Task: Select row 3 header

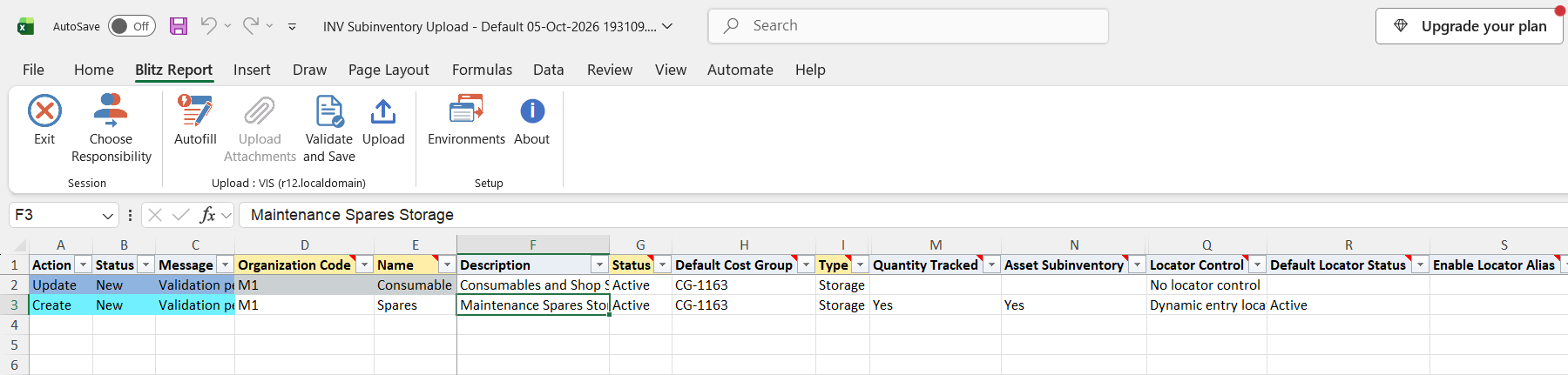Action: (x=14, y=305)
